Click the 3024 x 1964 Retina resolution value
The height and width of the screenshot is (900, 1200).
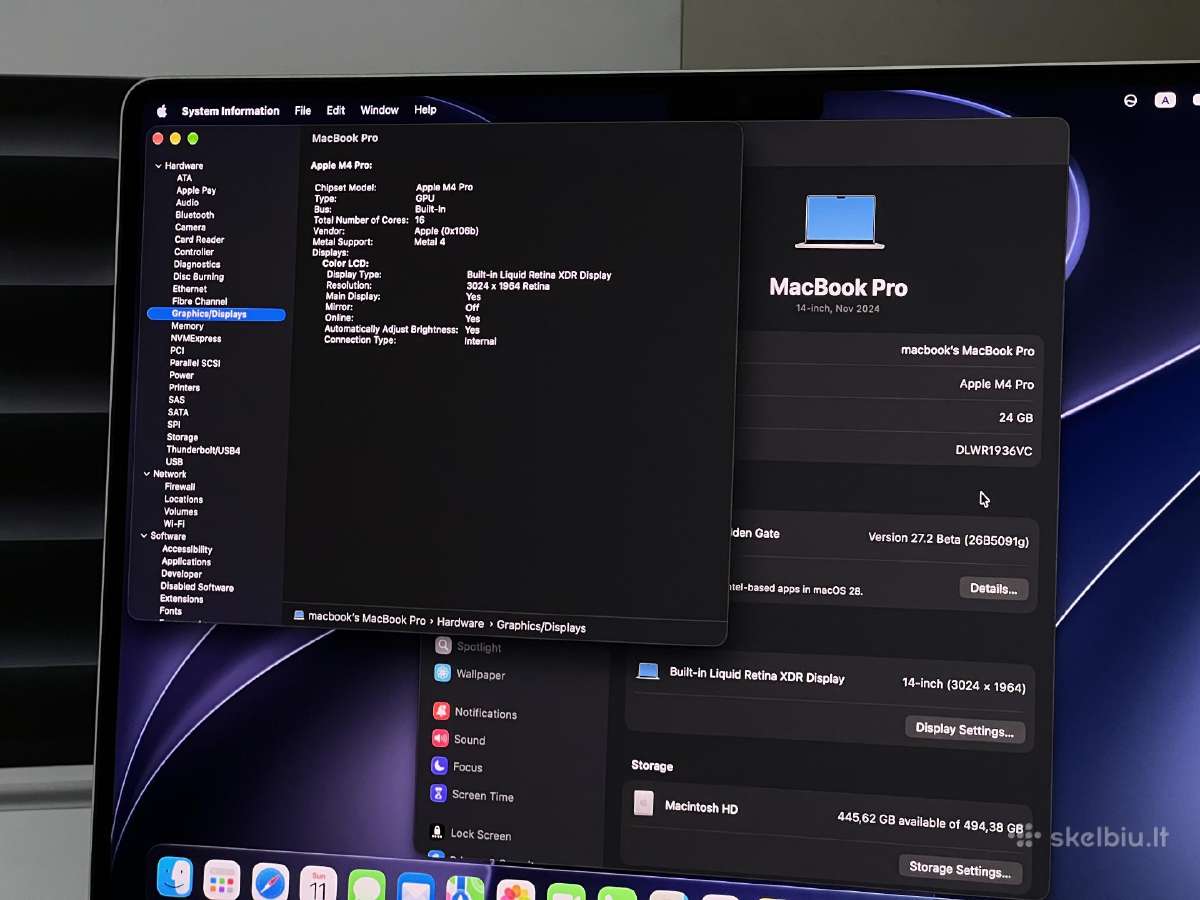click(x=508, y=286)
